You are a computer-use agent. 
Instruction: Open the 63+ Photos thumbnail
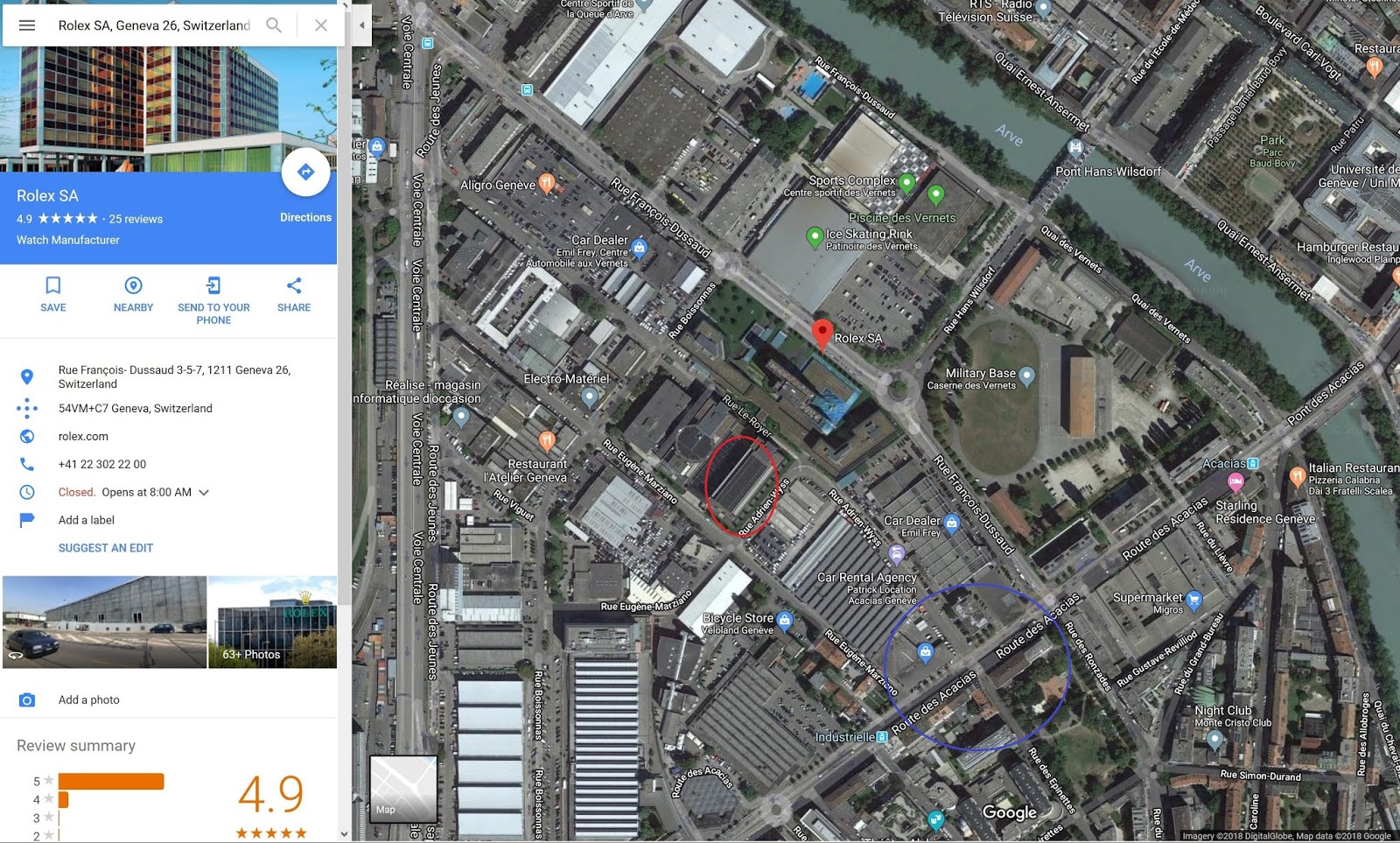(x=272, y=622)
